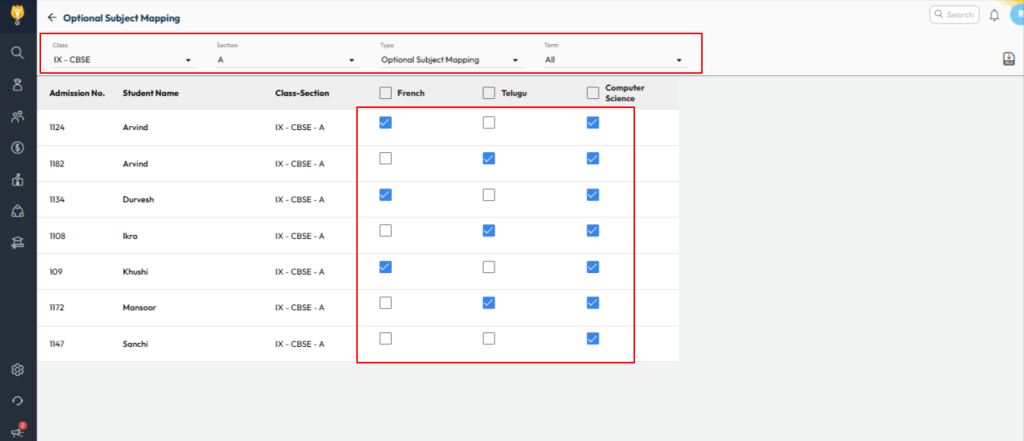Click the megaphone announcements icon with badge
Viewport: 1024px width, 441px height.
point(17,430)
